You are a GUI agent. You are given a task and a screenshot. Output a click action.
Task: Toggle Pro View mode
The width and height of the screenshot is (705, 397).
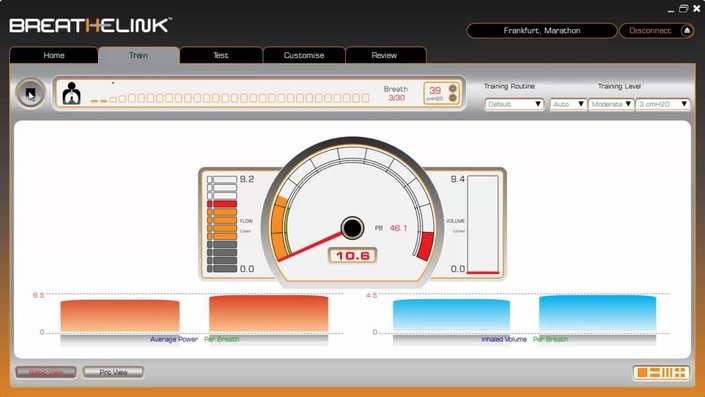click(x=113, y=372)
